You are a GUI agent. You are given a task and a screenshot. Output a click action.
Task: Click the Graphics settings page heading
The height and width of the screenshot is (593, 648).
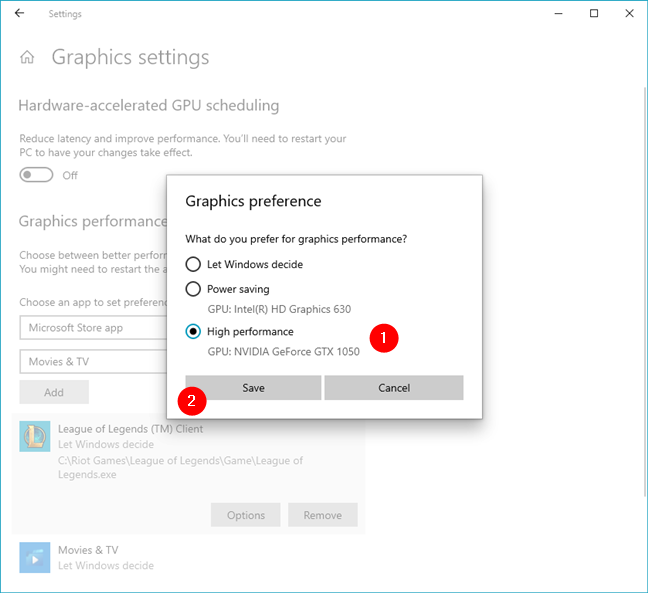[x=131, y=57]
